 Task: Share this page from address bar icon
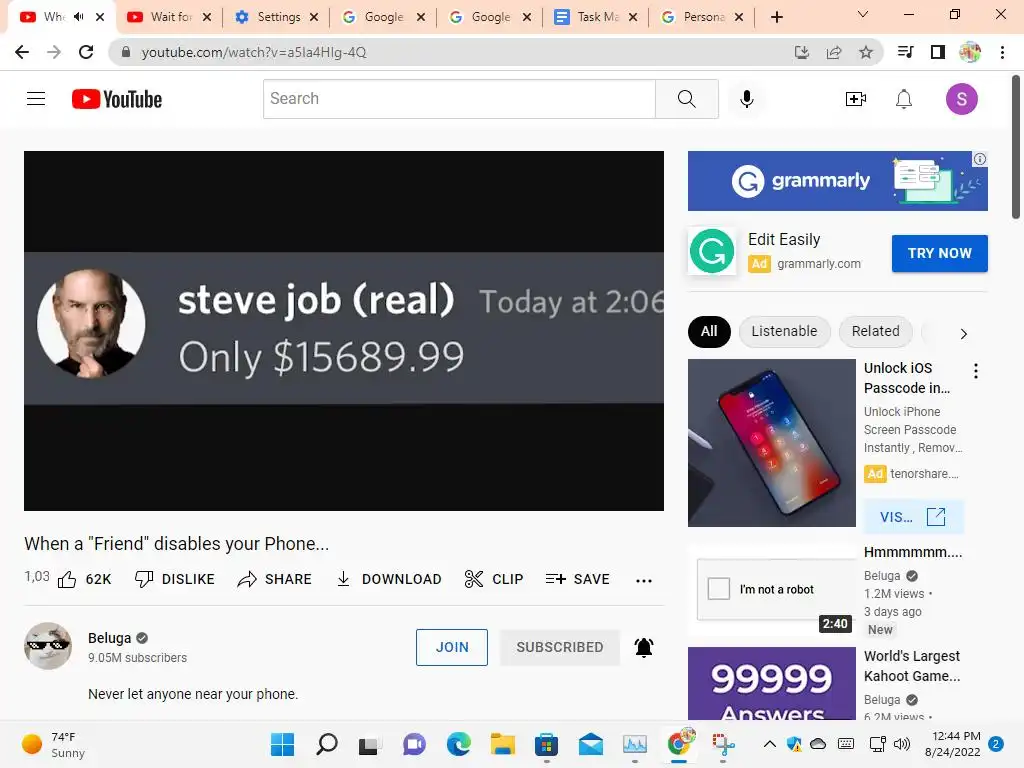833,52
